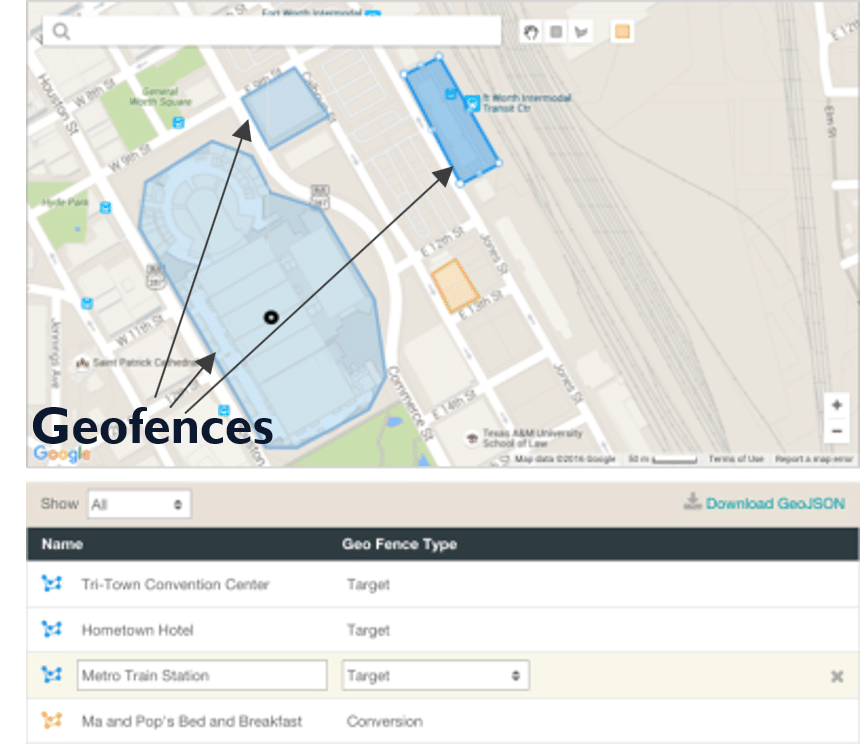Zoom in on the map
The width and height of the screenshot is (860, 744).
[836, 406]
